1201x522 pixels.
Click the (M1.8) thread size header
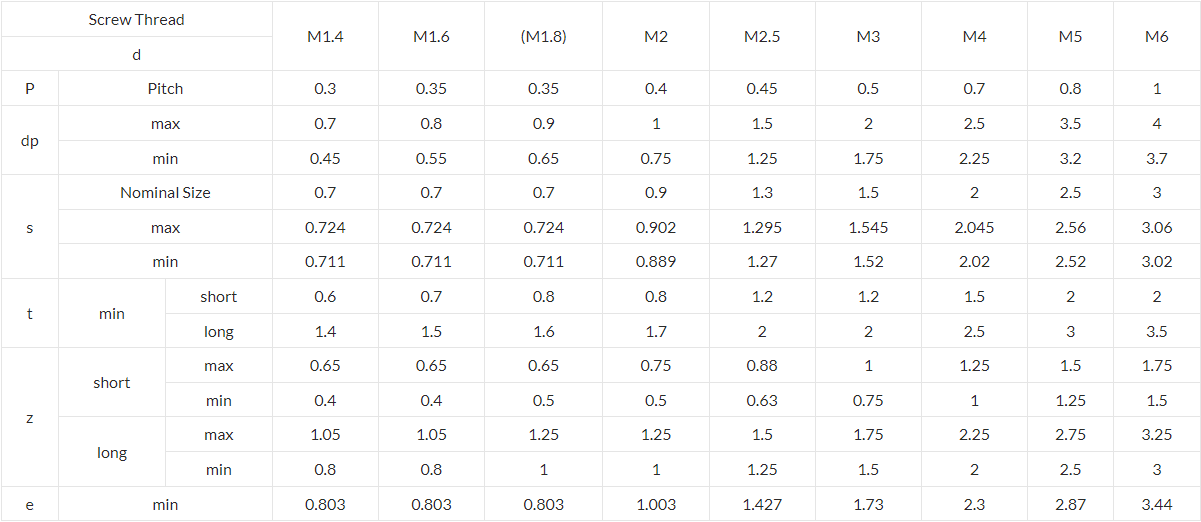tap(543, 36)
